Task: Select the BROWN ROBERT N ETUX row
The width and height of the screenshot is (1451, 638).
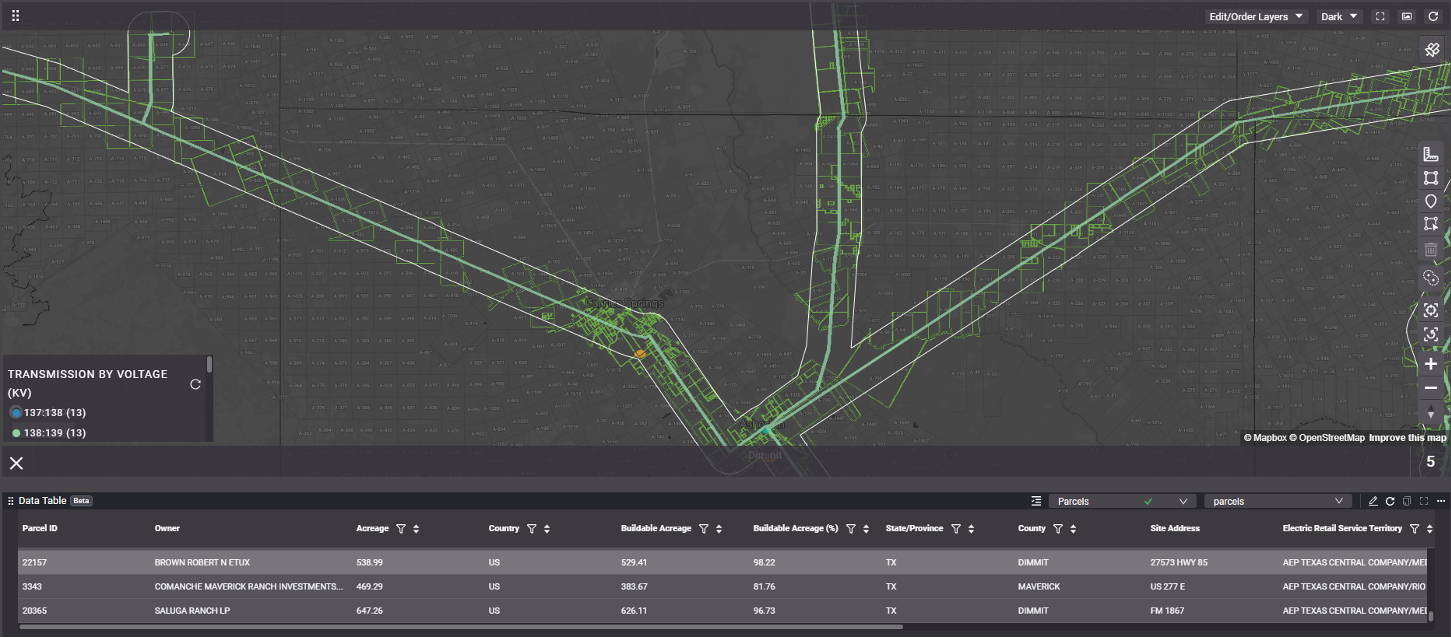Action: 202,562
